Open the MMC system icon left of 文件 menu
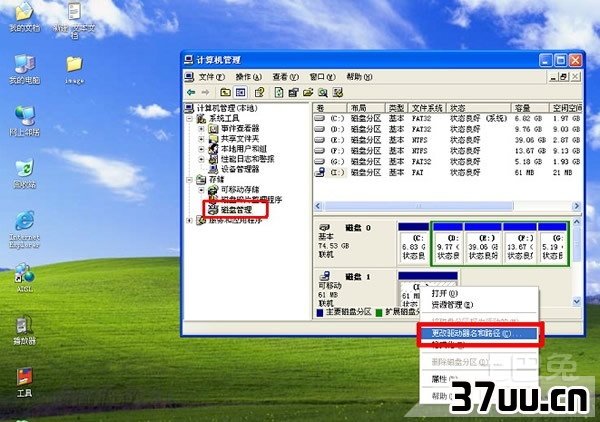Viewport: 600px width, 422px height. [x=189, y=77]
